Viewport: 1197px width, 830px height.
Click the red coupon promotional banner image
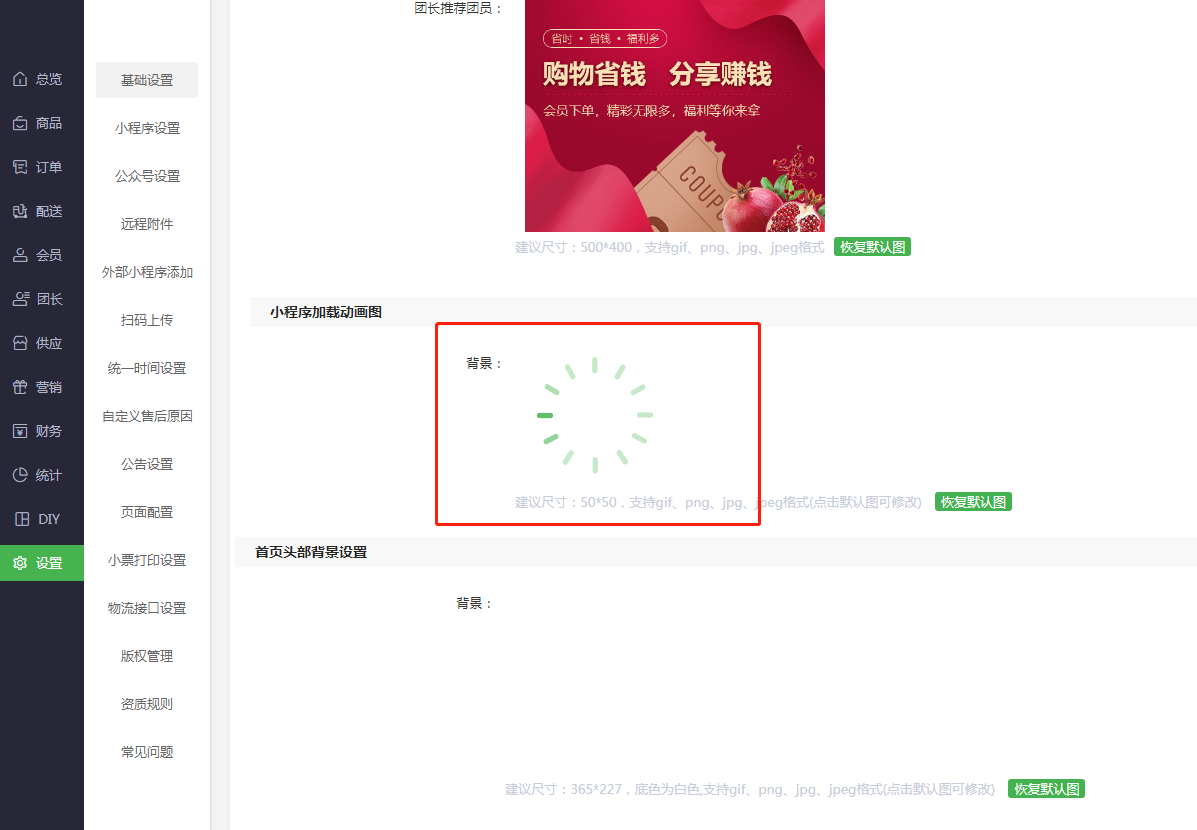[x=675, y=115]
